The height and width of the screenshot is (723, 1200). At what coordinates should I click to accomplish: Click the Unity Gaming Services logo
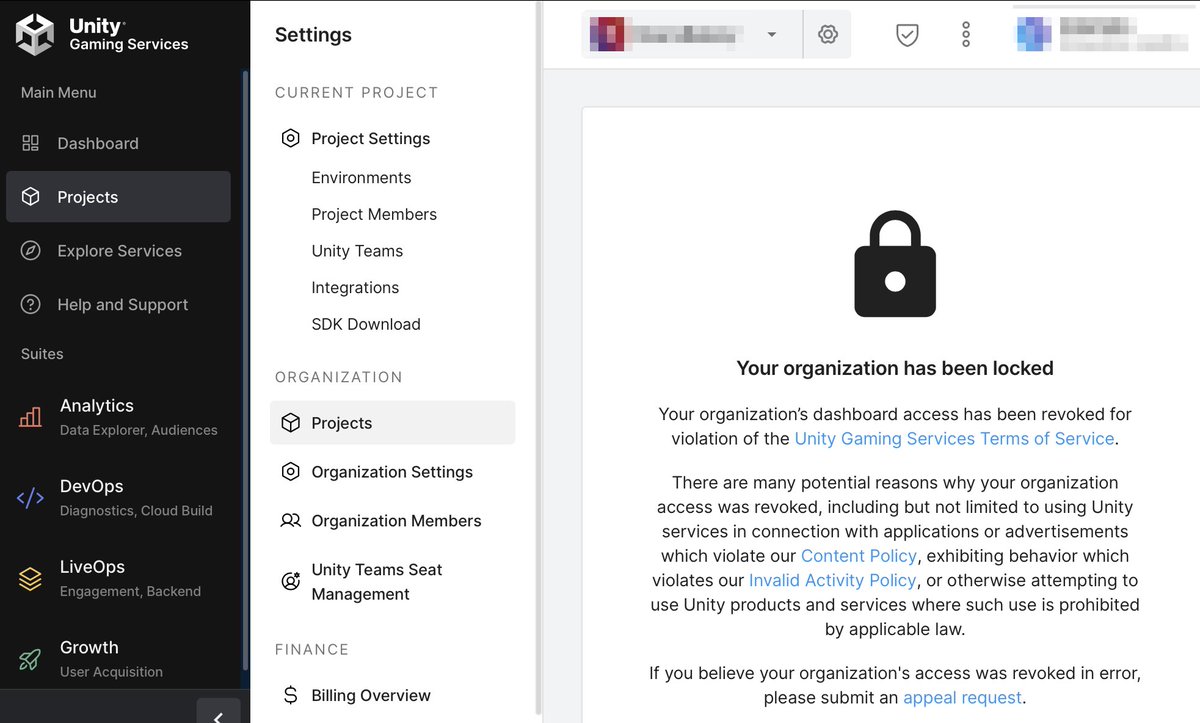coord(102,35)
